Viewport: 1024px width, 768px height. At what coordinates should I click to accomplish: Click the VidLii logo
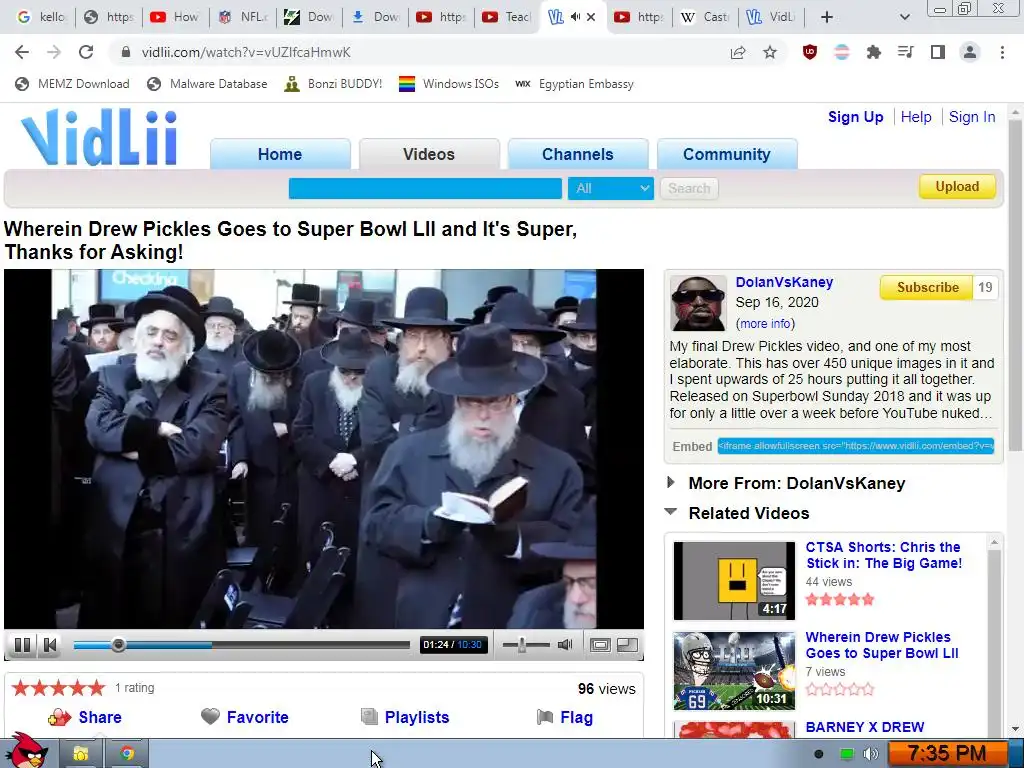point(100,136)
